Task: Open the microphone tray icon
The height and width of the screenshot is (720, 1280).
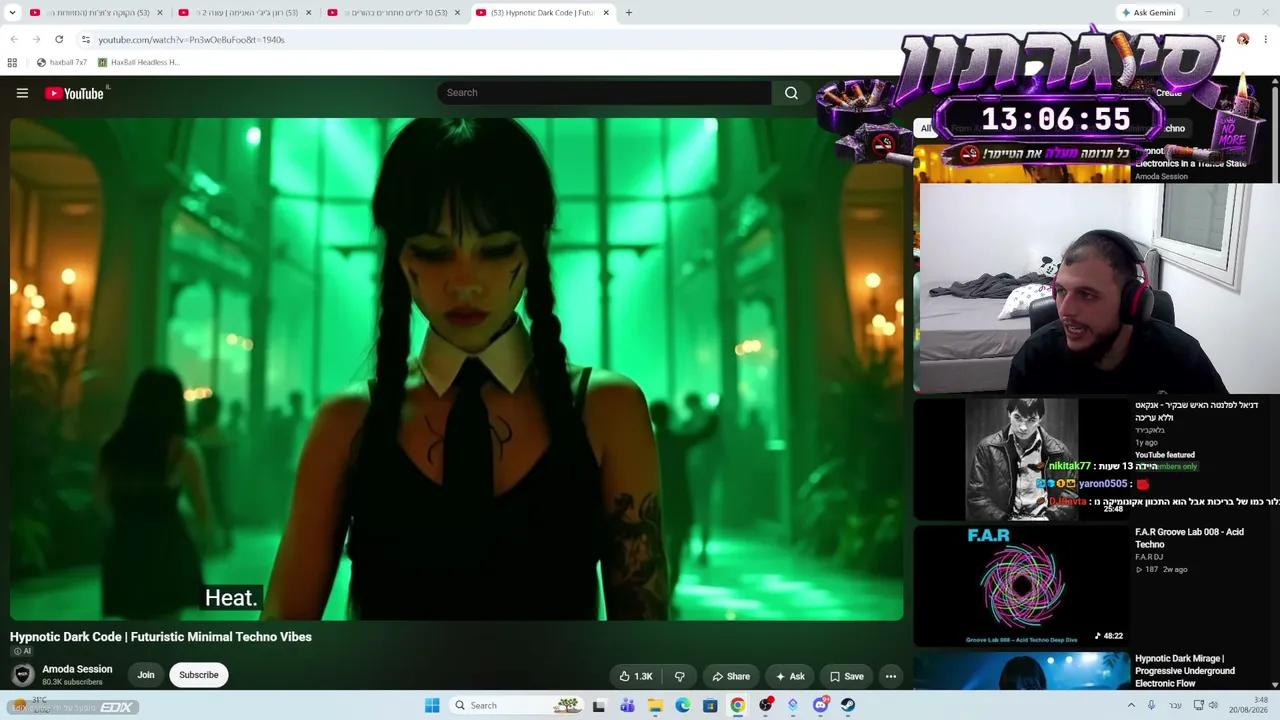Action: click(1151, 706)
